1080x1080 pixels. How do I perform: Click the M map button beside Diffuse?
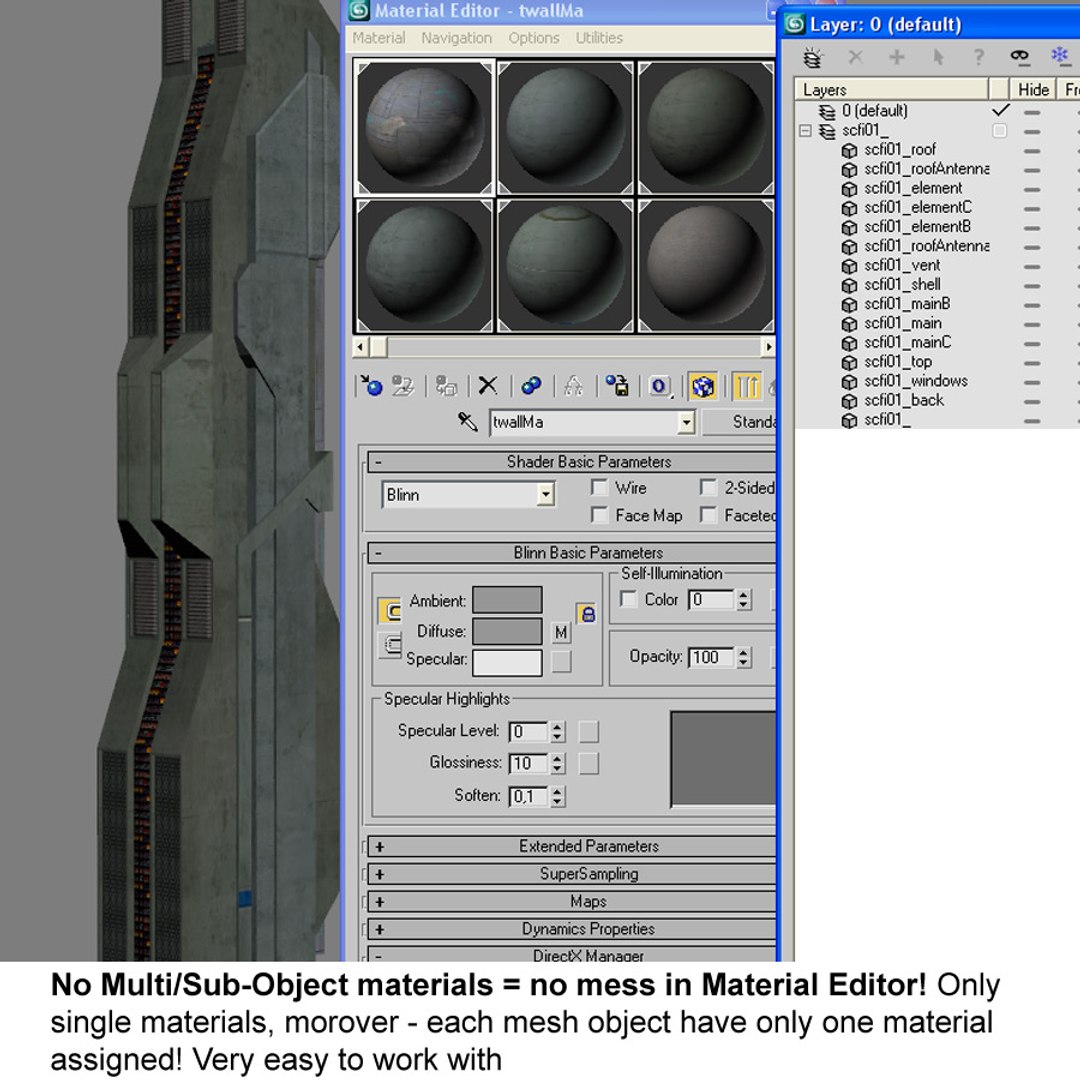(561, 632)
